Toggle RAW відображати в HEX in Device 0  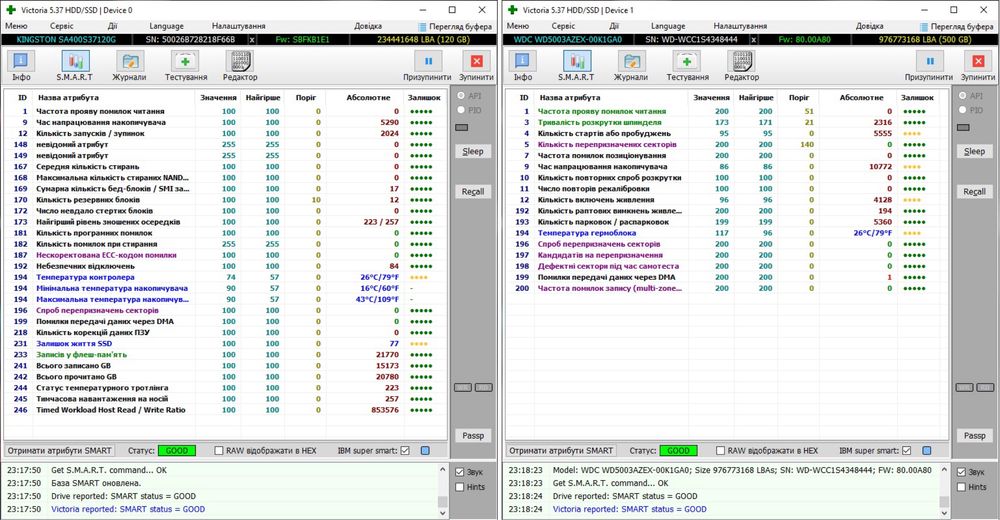tap(219, 450)
